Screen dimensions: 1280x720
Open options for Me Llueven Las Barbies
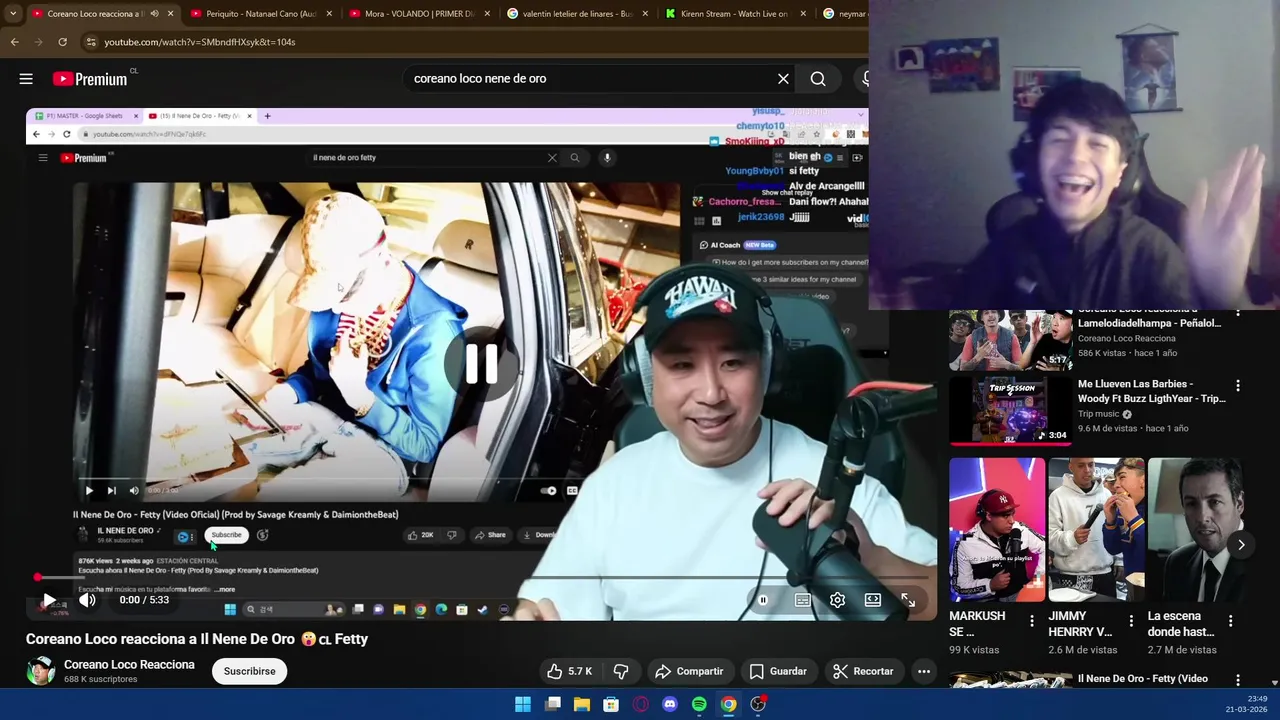tap(1238, 386)
